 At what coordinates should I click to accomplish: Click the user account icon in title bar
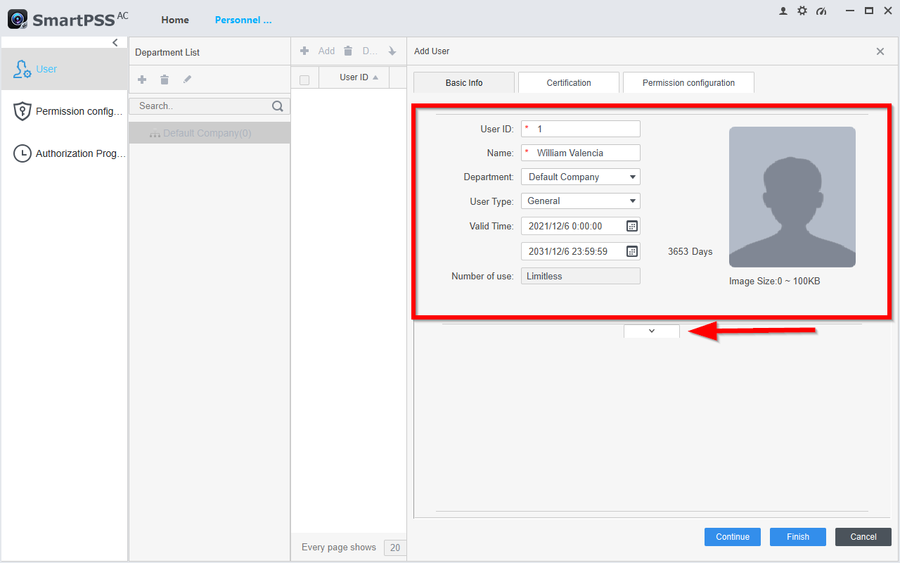click(783, 11)
